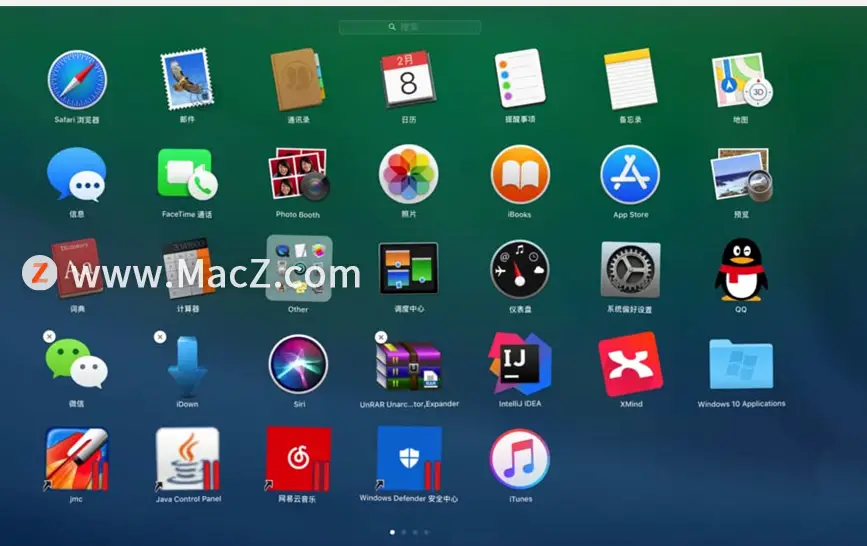This screenshot has height=546, width=867.
Task: Remove UnRAR app via X badge
Action: pyautogui.click(x=380, y=336)
